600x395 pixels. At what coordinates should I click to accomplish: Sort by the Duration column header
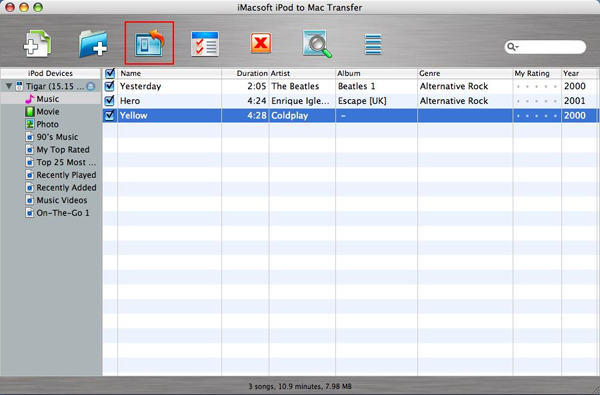pyautogui.click(x=245, y=73)
